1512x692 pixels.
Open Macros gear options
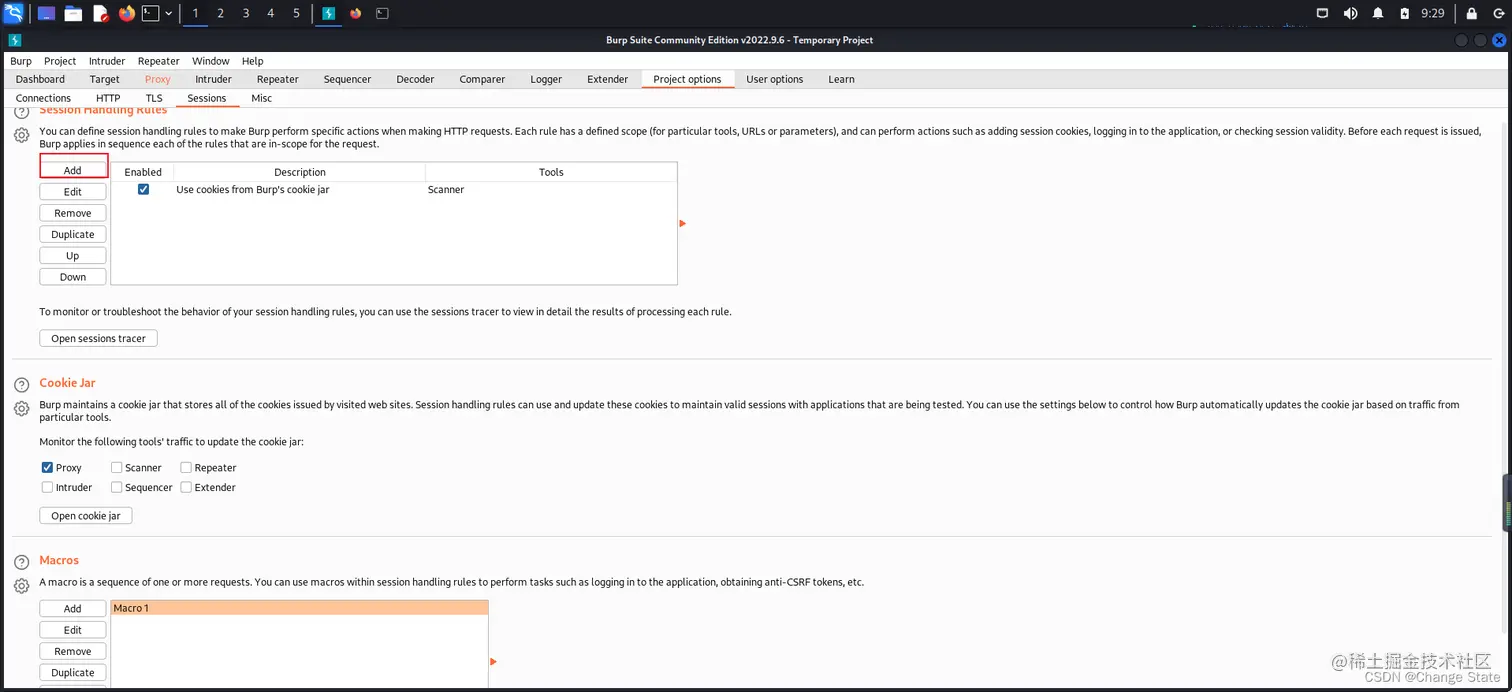click(21, 586)
